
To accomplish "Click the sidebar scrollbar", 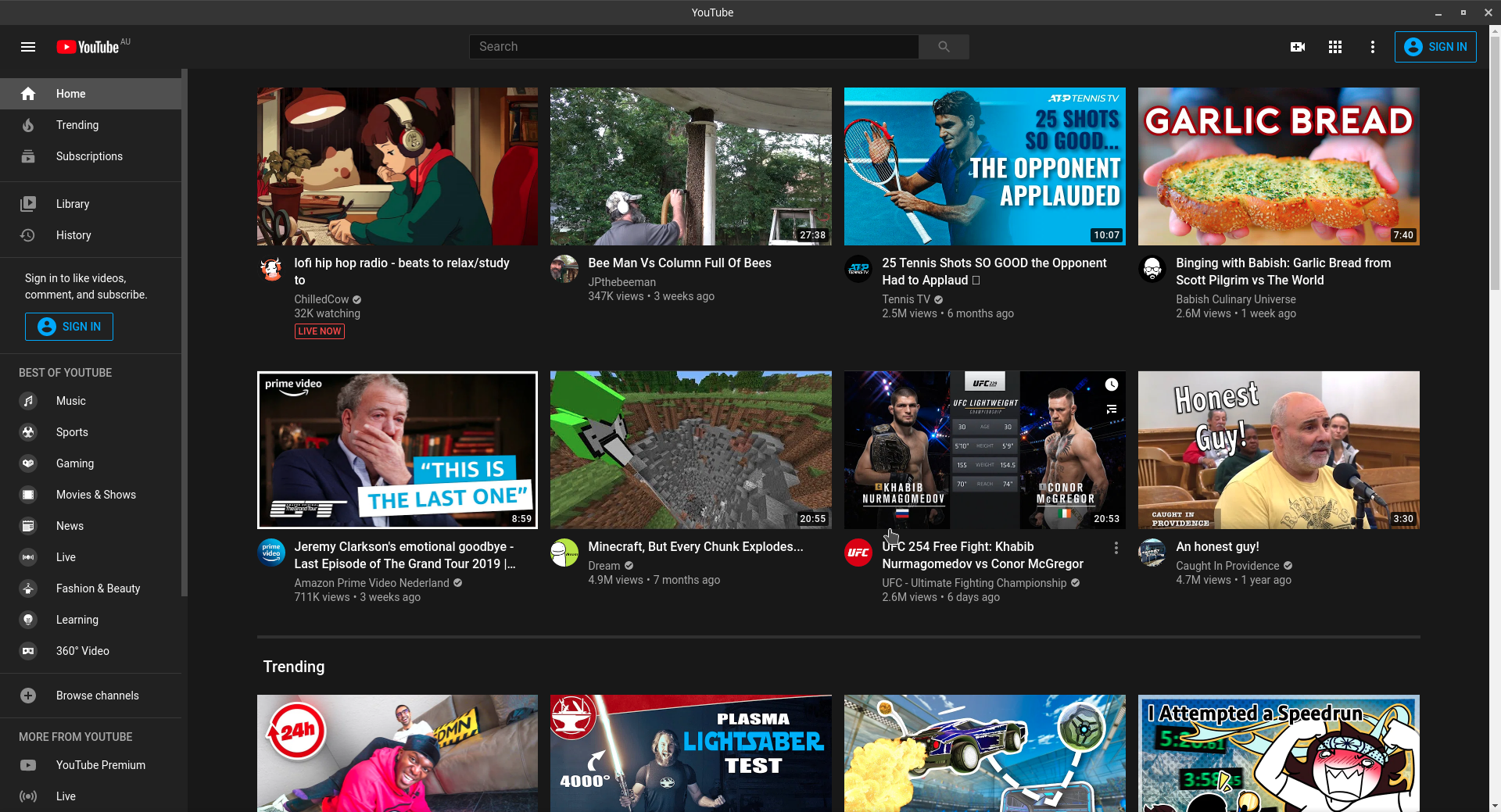I will click(184, 332).
